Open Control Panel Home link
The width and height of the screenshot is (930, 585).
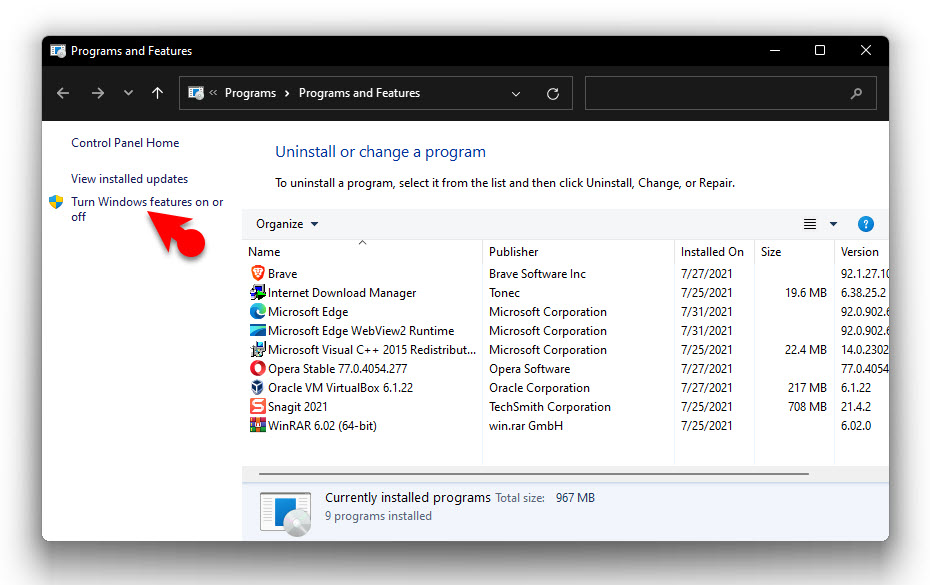125,143
